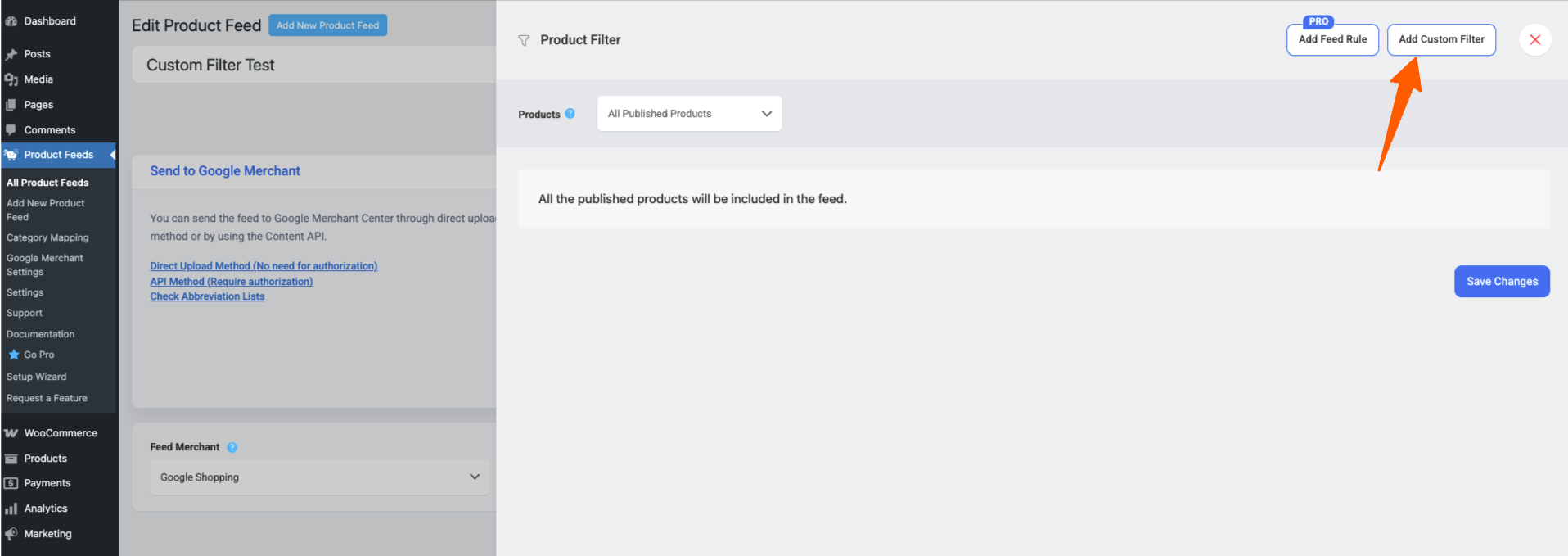Open the Category Mapping submenu item
Viewport: 1568px width, 556px height.
[x=47, y=237]
